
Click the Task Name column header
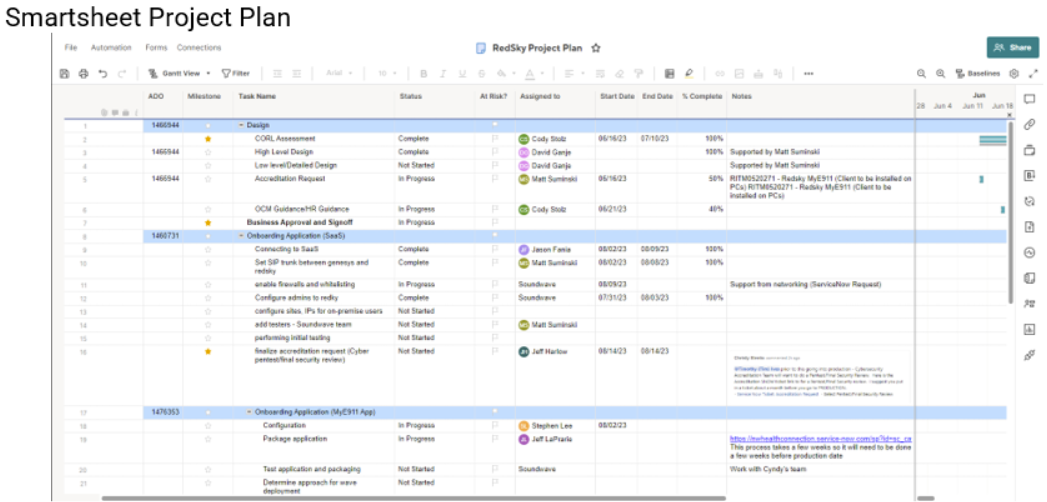click(x=257, y=97)
